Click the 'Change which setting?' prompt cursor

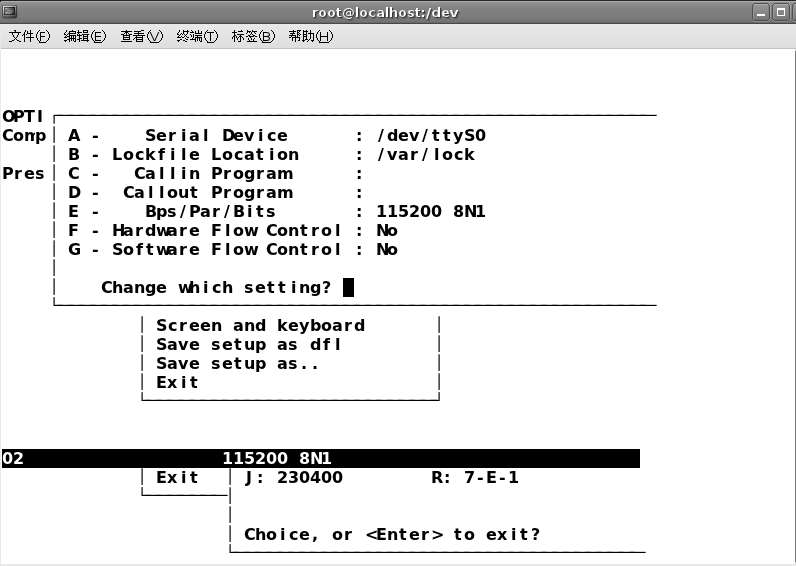point(348,288)
